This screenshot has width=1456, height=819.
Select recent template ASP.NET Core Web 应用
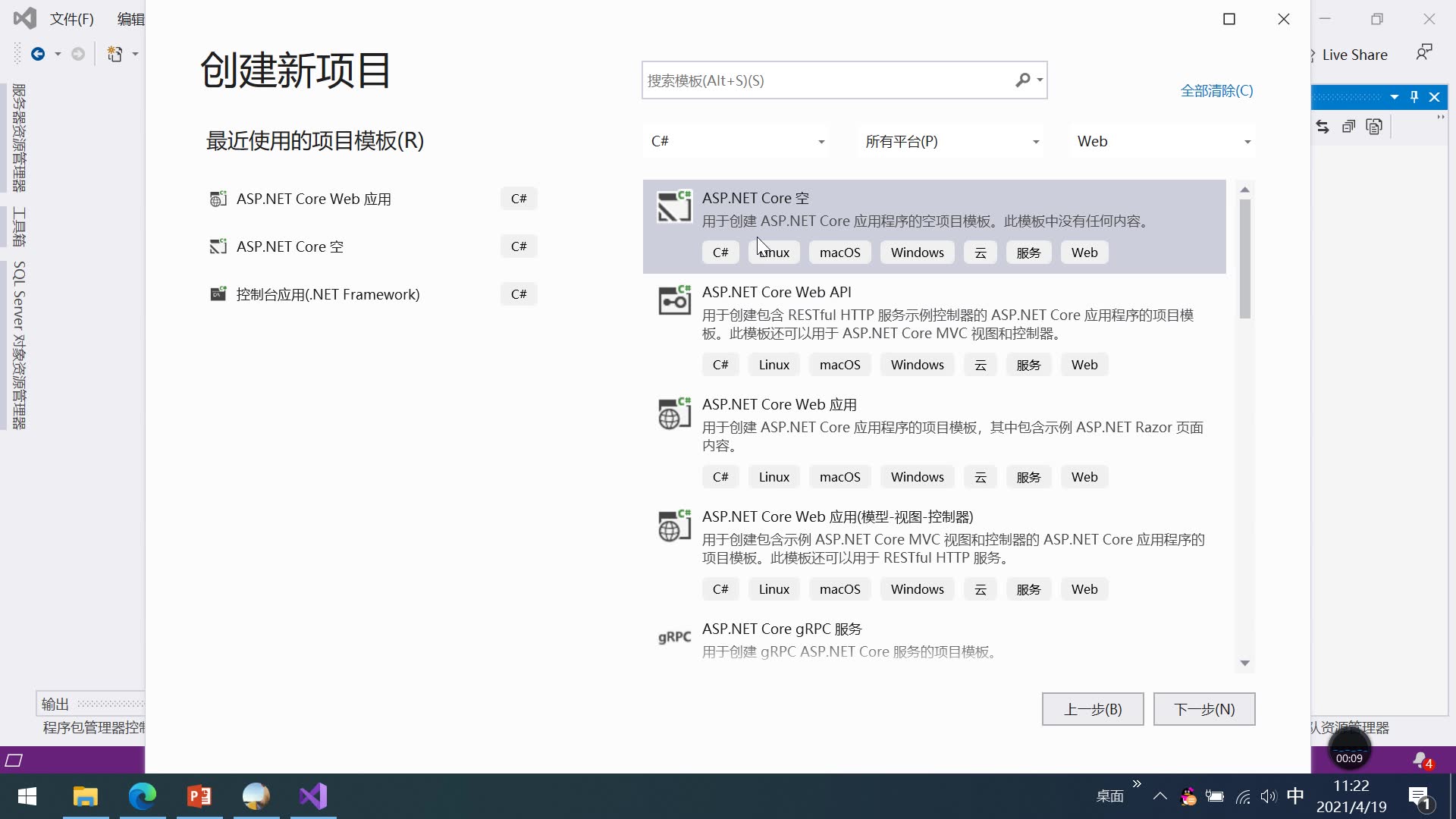coord(373,199)
